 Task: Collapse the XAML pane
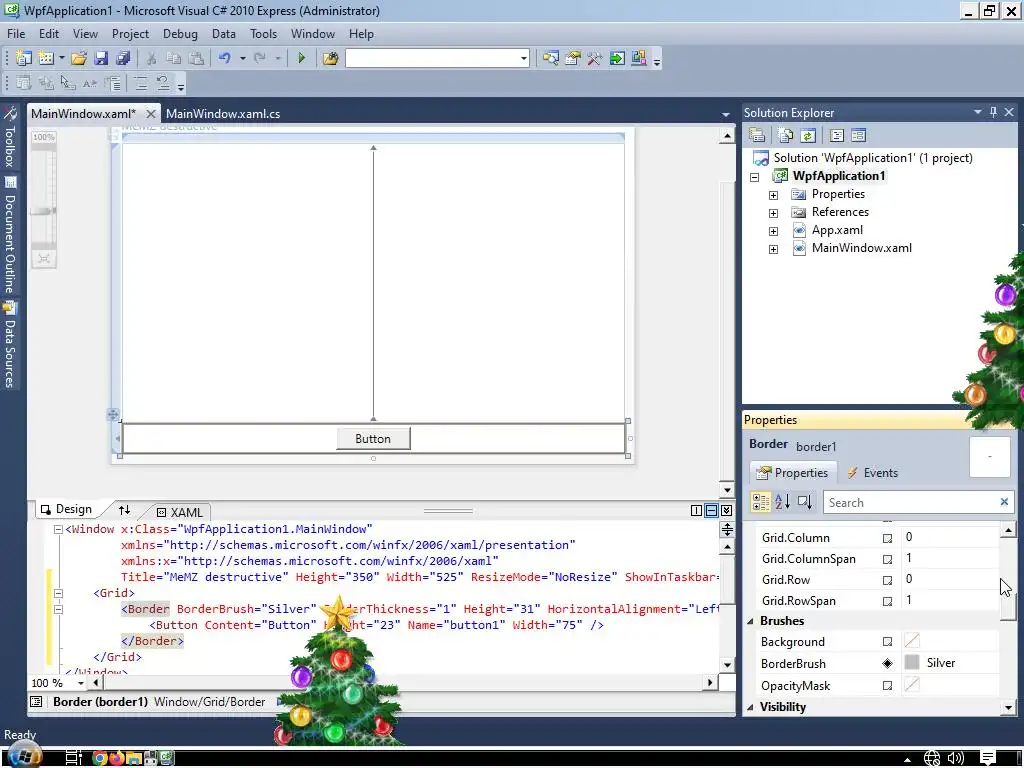[726, 511]
